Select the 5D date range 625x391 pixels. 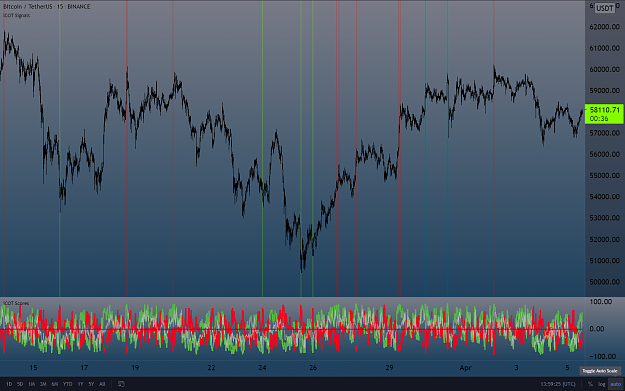(20, 384)
